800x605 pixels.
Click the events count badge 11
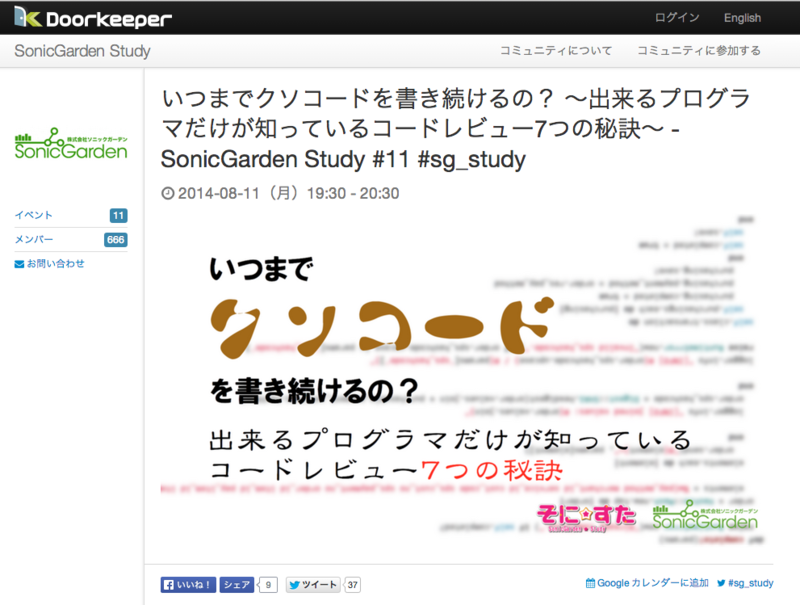[x=118, y=215]
